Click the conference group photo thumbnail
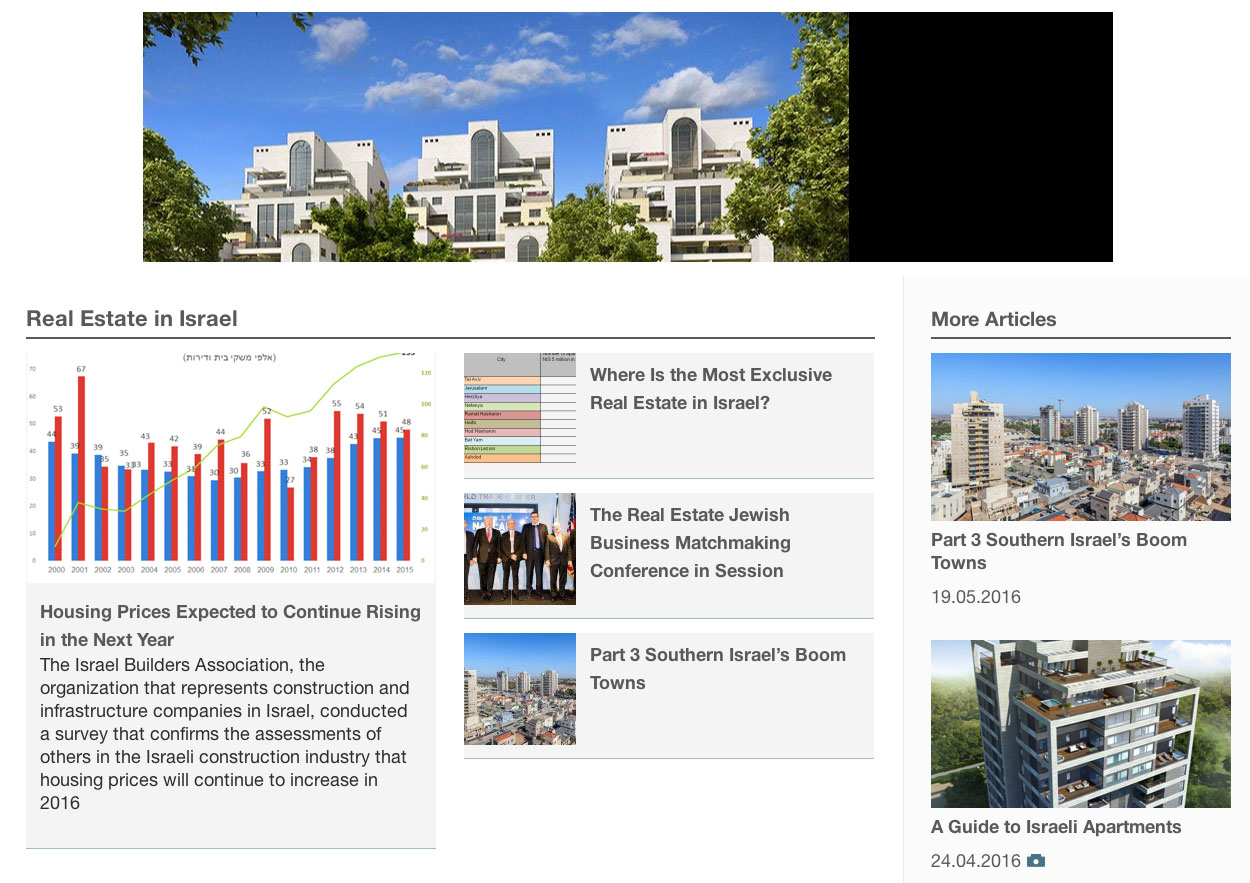The width and height of the screenshot is (1250, 883). click(x=519, y=548)
